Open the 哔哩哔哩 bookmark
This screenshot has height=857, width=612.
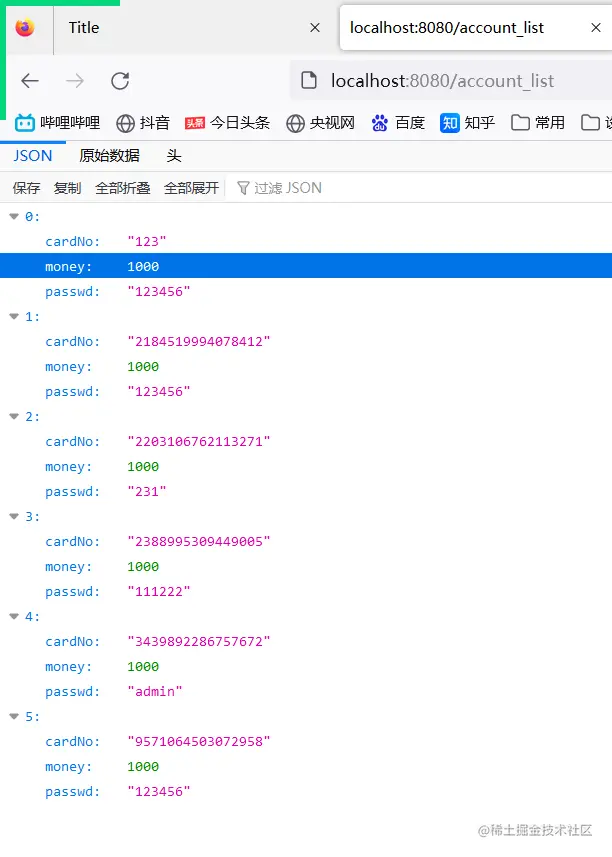coord(57,123)
